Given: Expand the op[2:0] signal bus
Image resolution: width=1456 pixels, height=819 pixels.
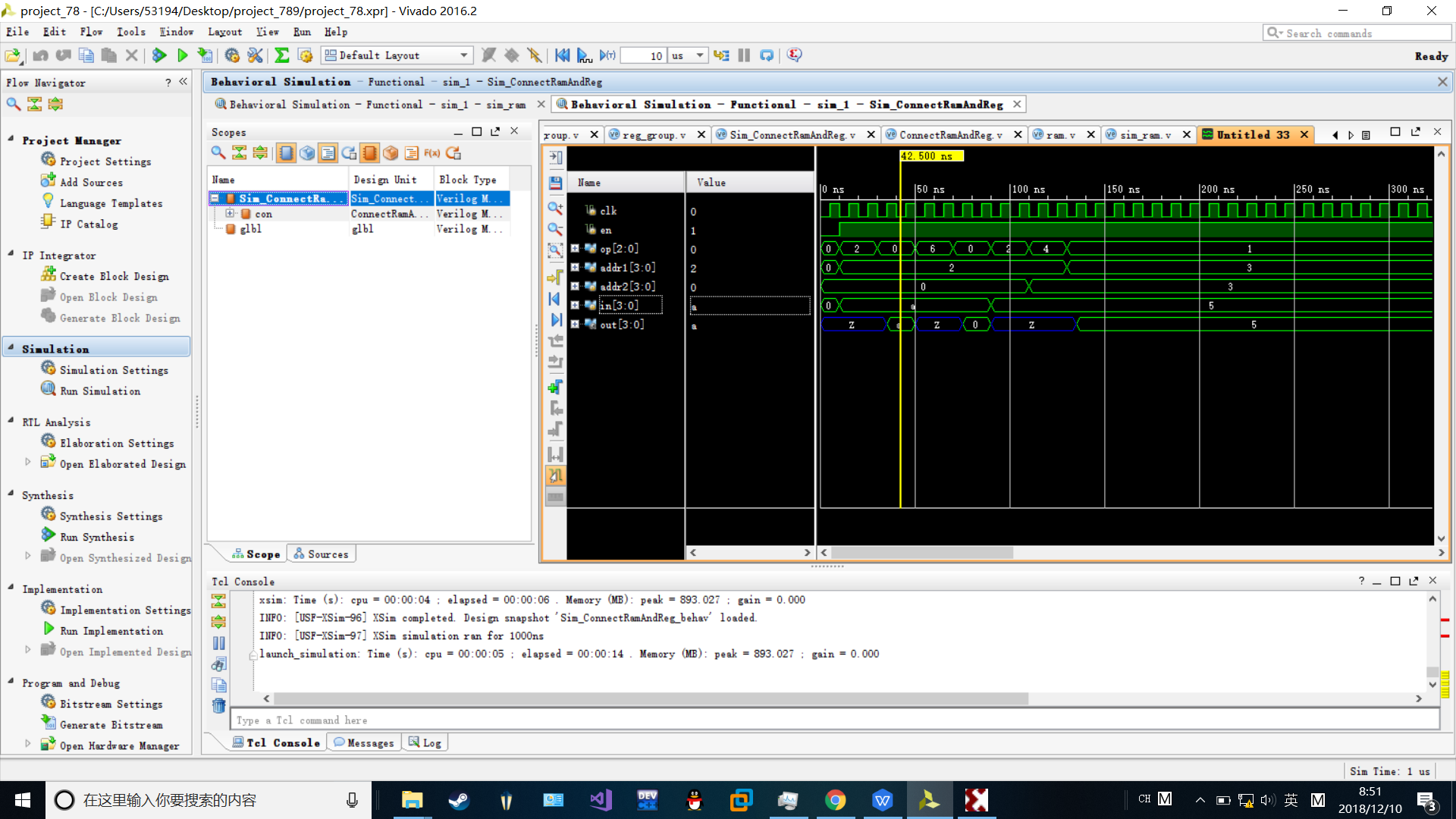Looking at the screenshot, I should (x=575, y=249).
